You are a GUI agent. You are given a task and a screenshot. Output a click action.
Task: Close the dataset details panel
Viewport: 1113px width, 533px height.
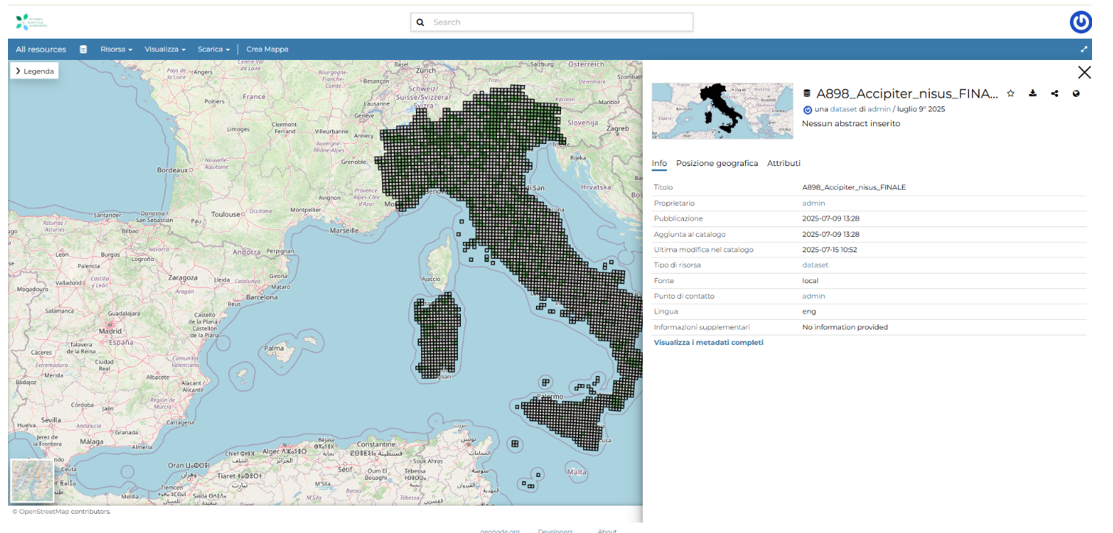[1084, 72]
